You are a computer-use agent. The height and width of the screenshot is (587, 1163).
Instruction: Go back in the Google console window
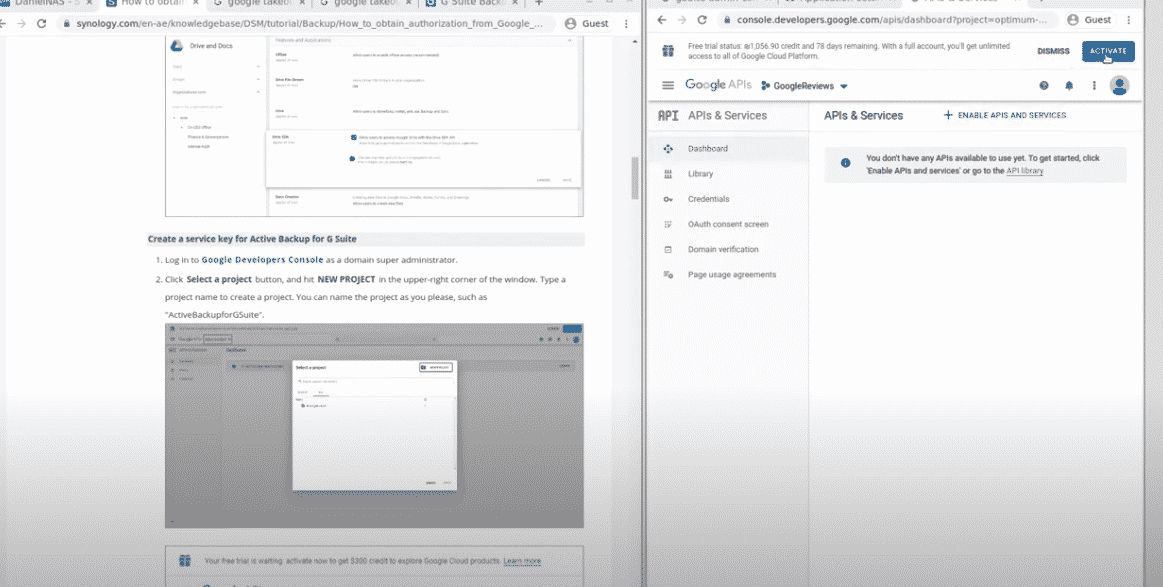662,20
